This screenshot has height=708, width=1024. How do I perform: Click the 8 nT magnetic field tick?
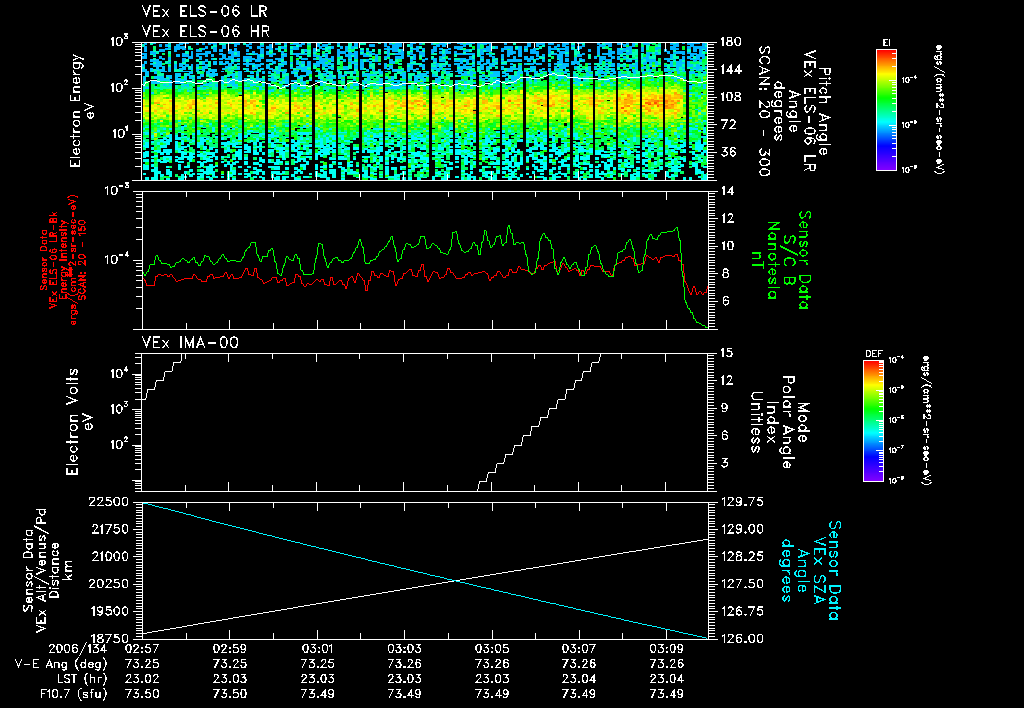pyautogui.click(x=724, y=274)
